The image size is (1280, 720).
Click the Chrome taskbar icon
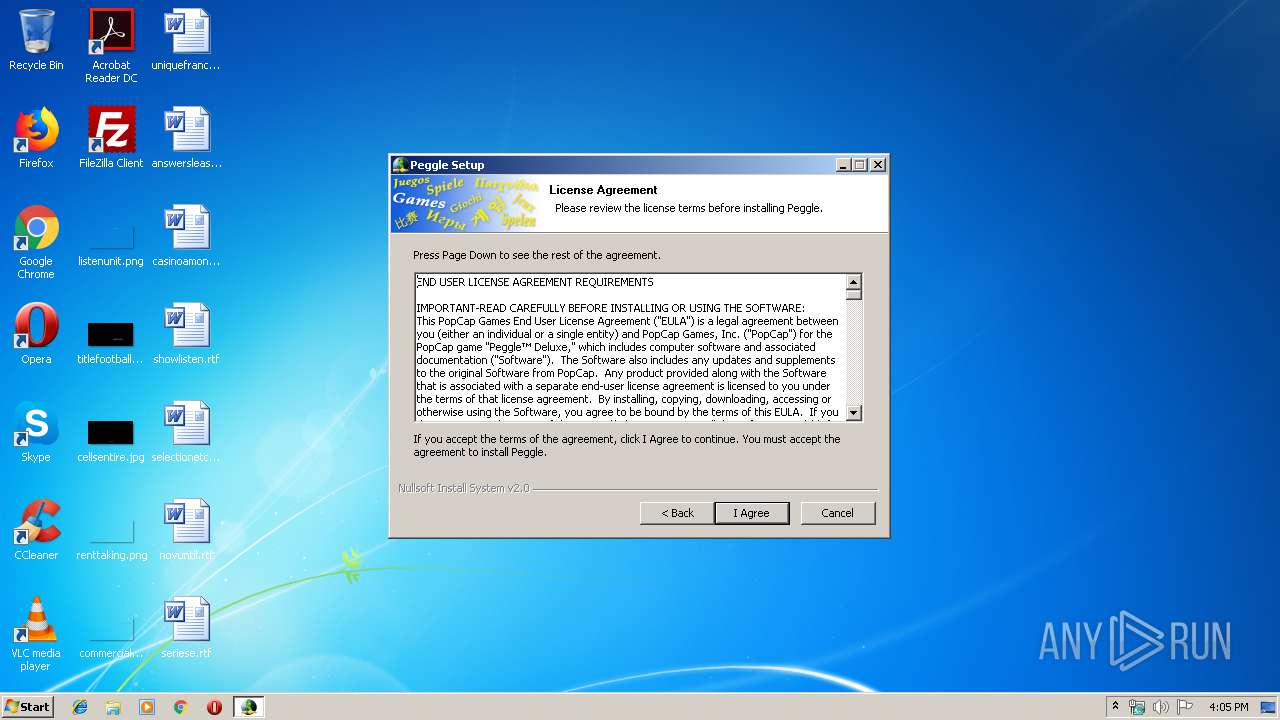coord(180,707)
